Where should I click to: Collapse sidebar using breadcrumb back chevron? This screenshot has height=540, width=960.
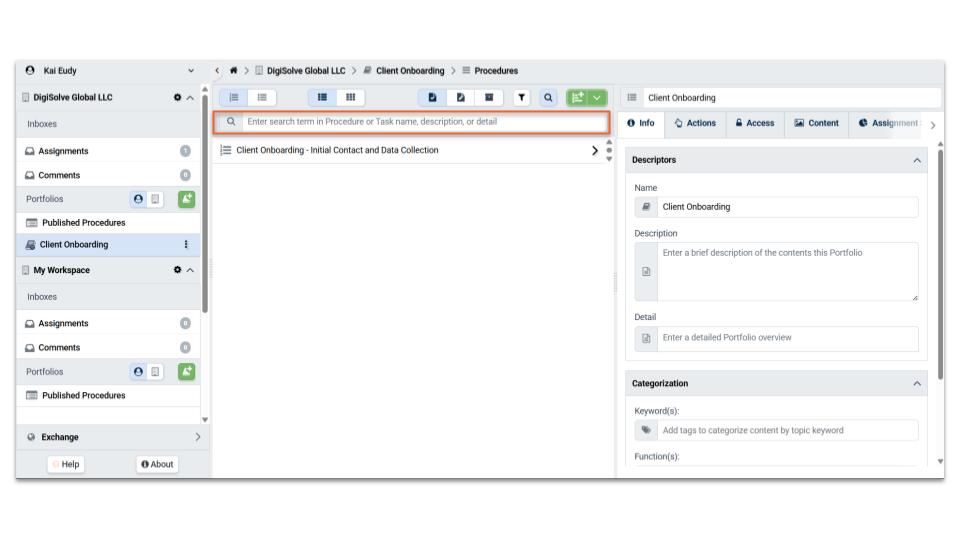click(217, 70)
